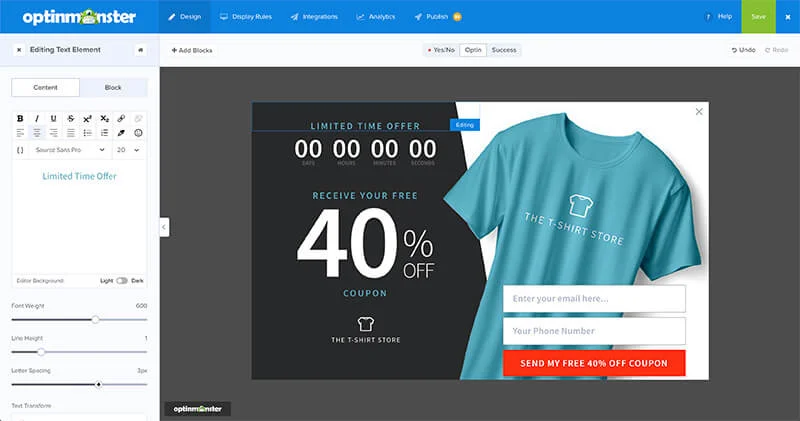Open the Source Sans Pro font dropdown
Viewport: 800px width, 421px height.
[70, 150]
